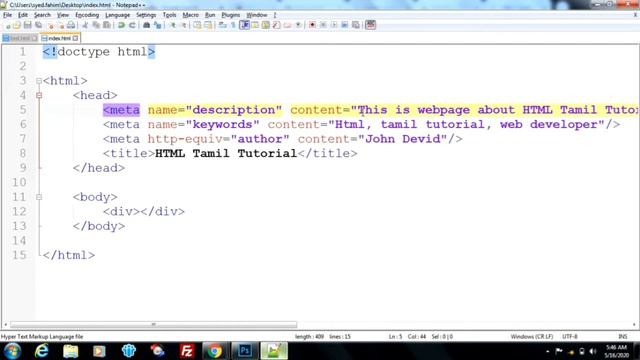Stop macro recording from the toolbar
This screenshot has width=640, height=360.
pyautogui.click(x=323, y=25)
